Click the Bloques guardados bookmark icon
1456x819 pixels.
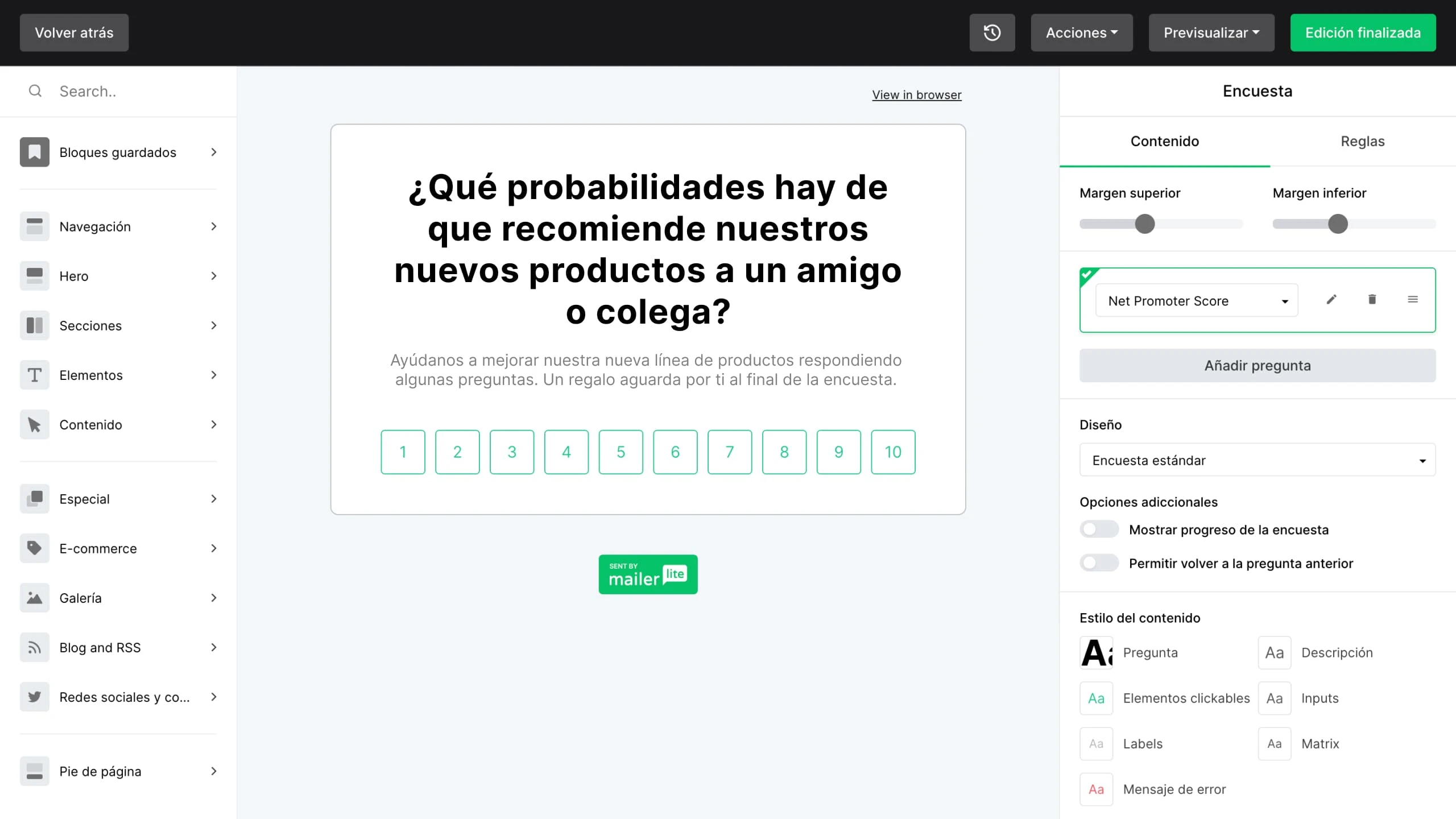click(x=35, y=152)
